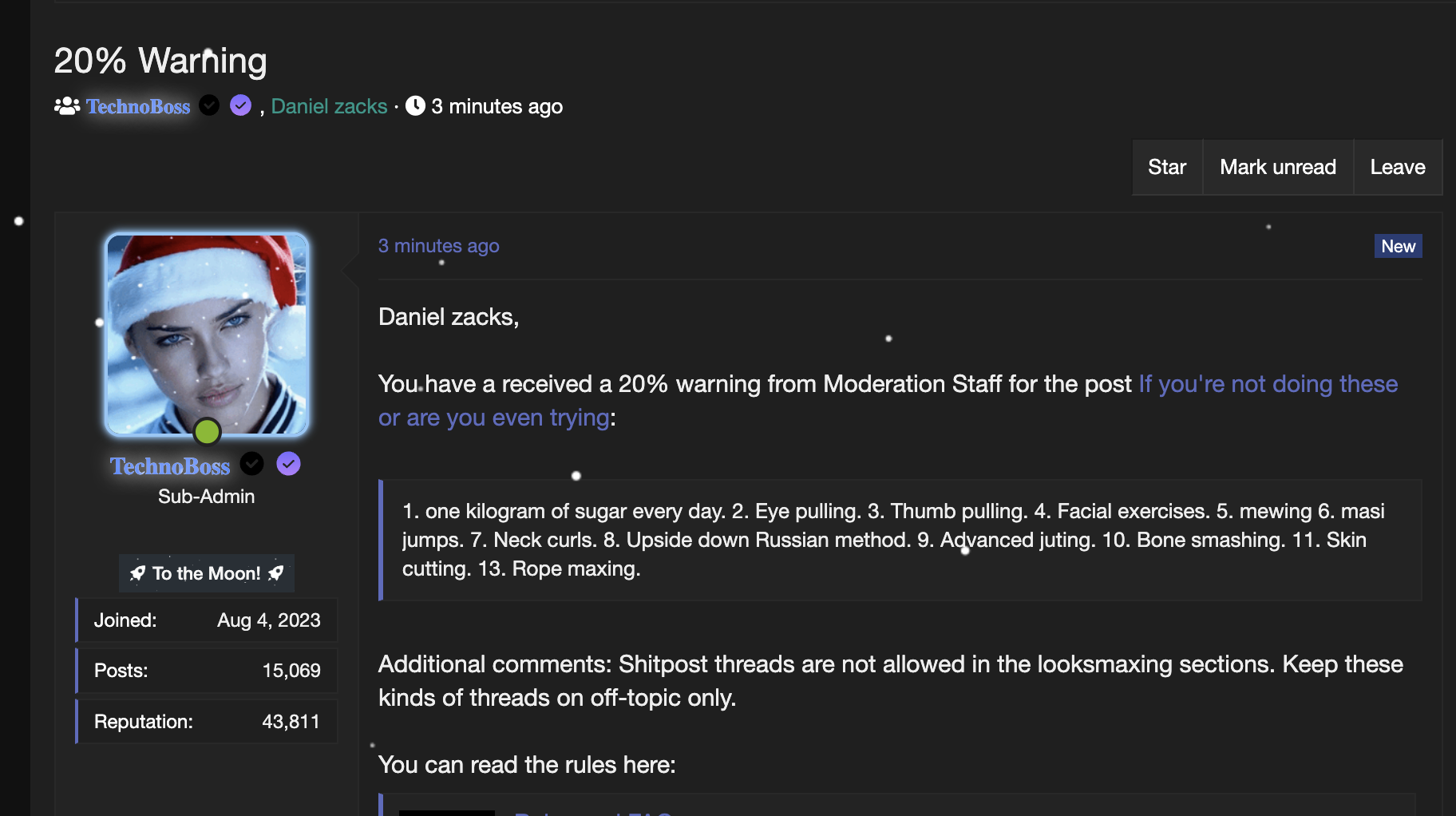
Task: Open the post's 3 minutes ago permalink
Action: [x=438, y=246]
